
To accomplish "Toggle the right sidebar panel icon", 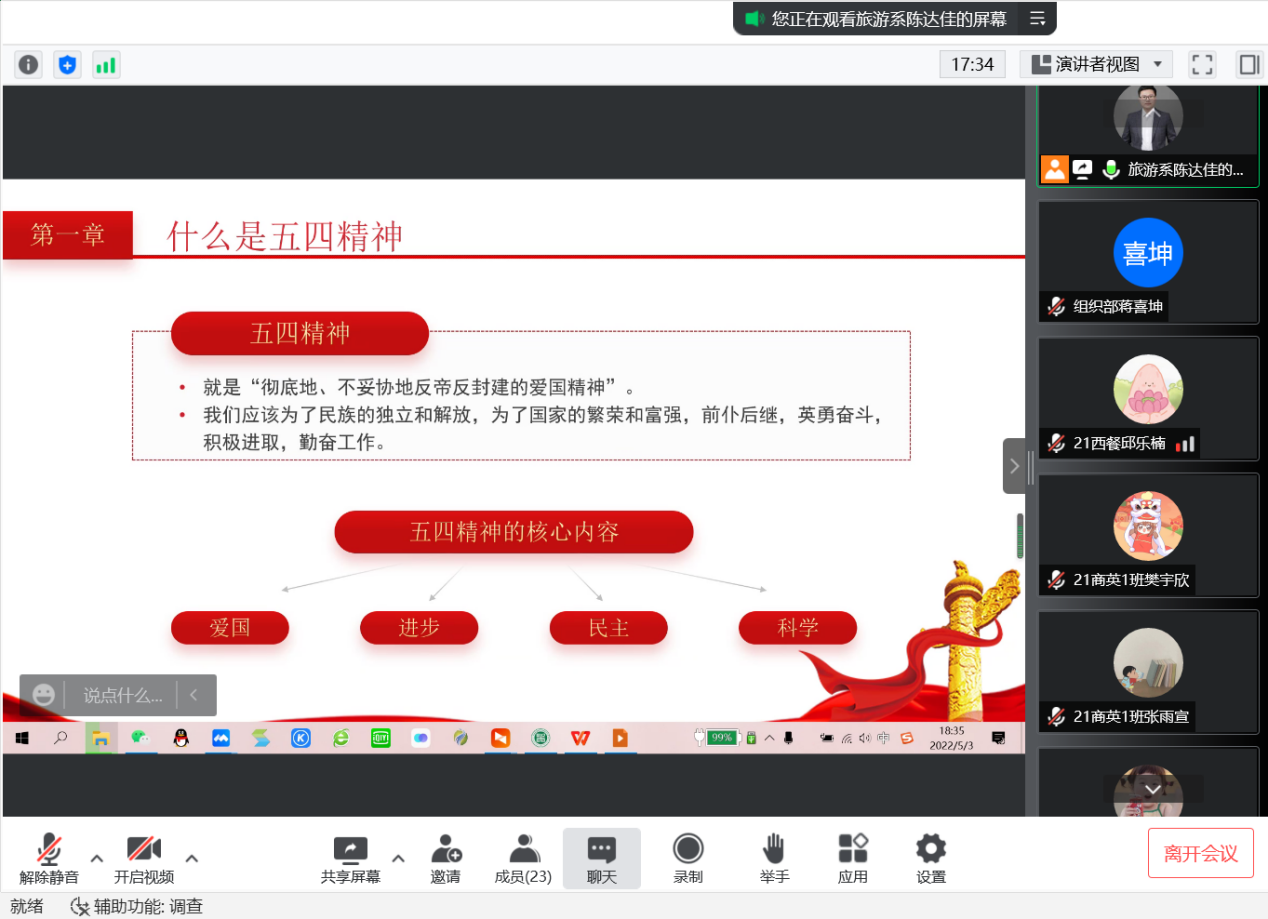I will 1248,65.
